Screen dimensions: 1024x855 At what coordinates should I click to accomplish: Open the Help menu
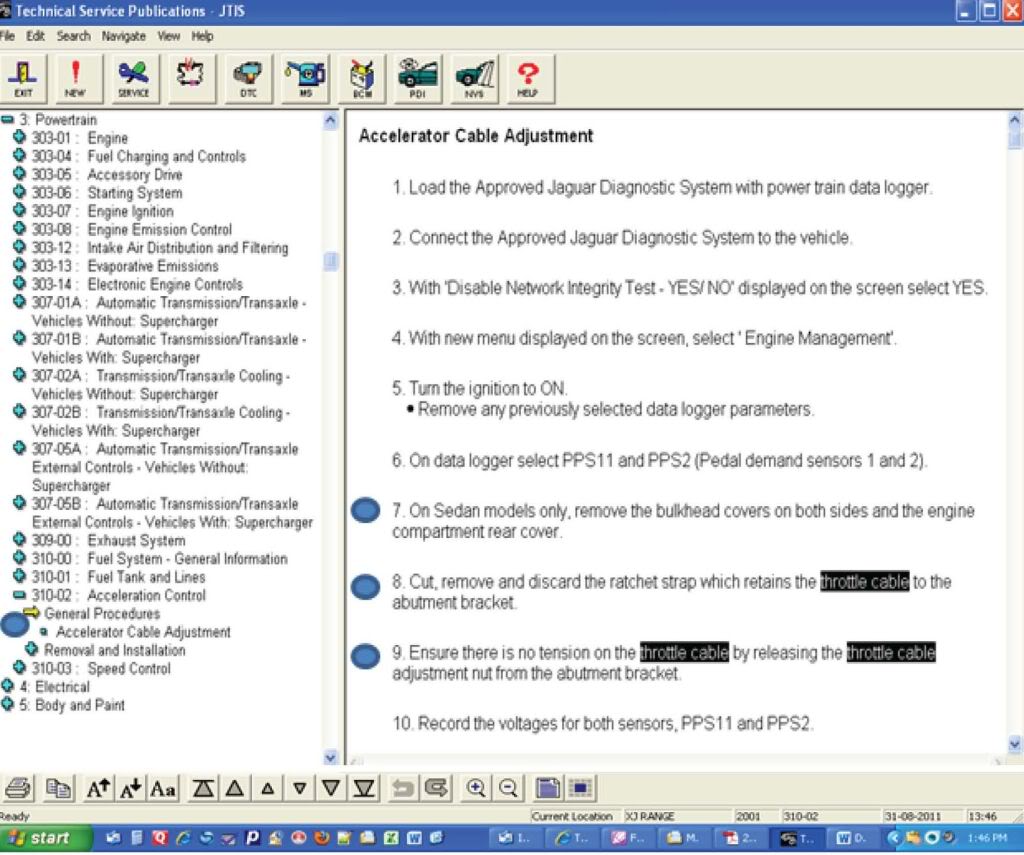tap(202, 36)
